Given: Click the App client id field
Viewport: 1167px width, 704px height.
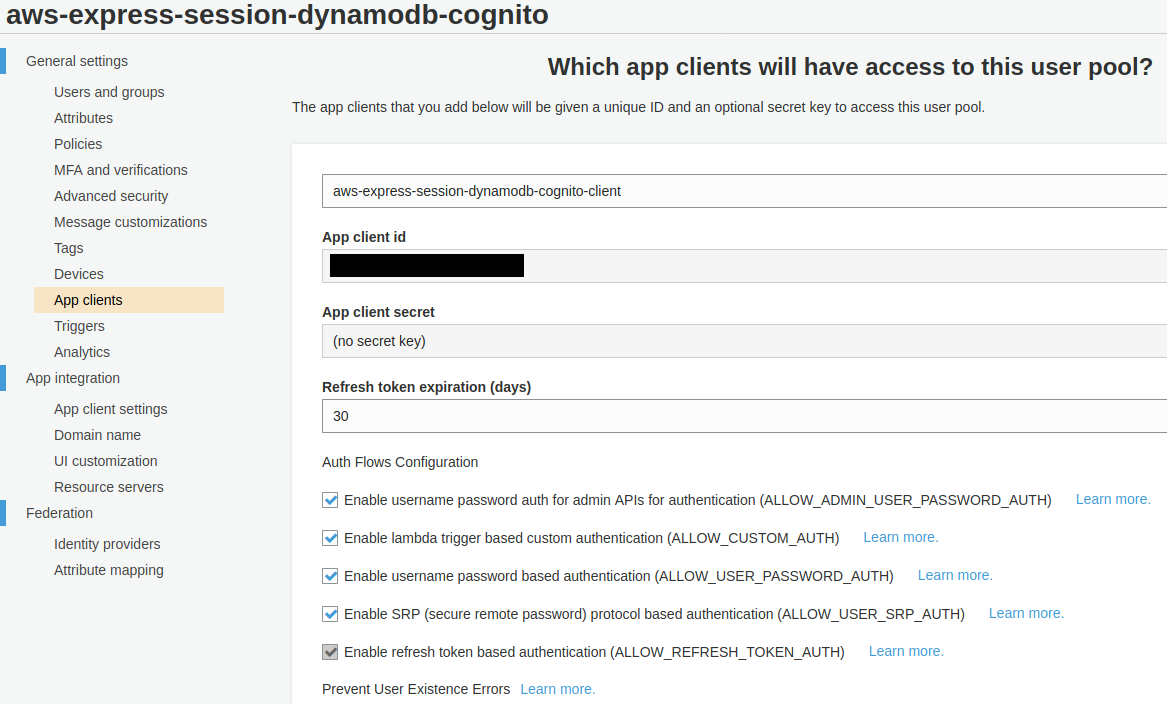Looking at the screenshot, I should click(744, 266).
